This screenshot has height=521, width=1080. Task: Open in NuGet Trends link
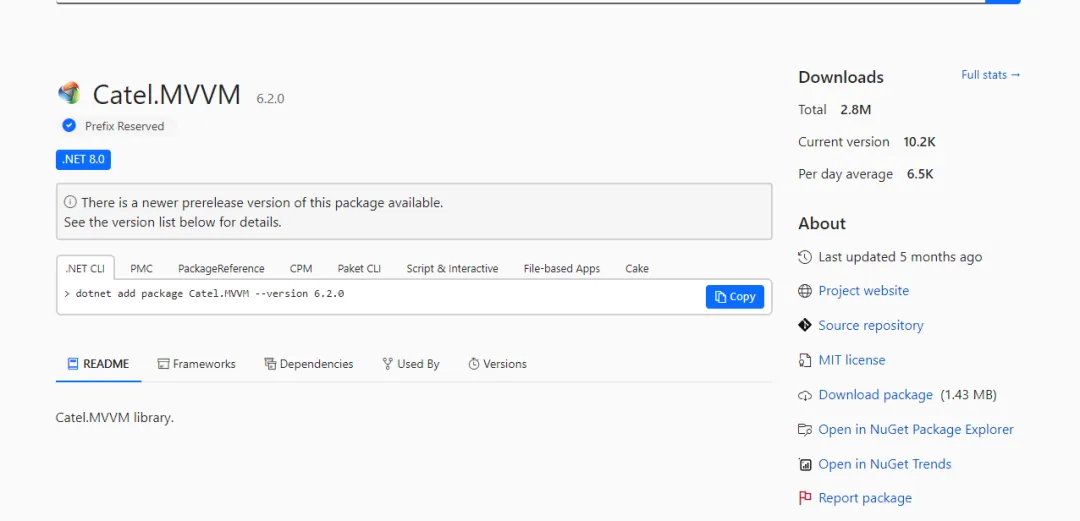click(x=885, y=464)
